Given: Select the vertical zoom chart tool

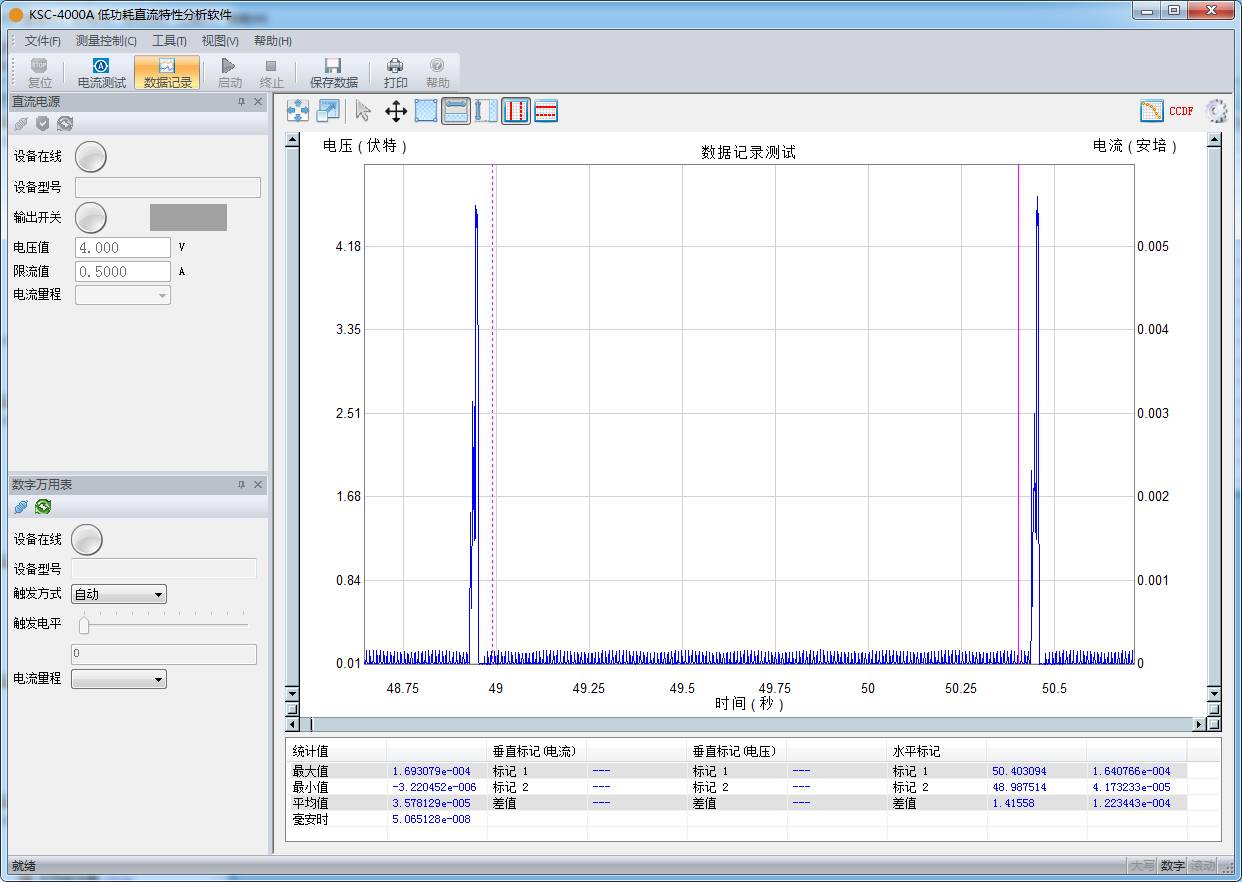Looking at the screenshot, I should (x=486, y=111).
